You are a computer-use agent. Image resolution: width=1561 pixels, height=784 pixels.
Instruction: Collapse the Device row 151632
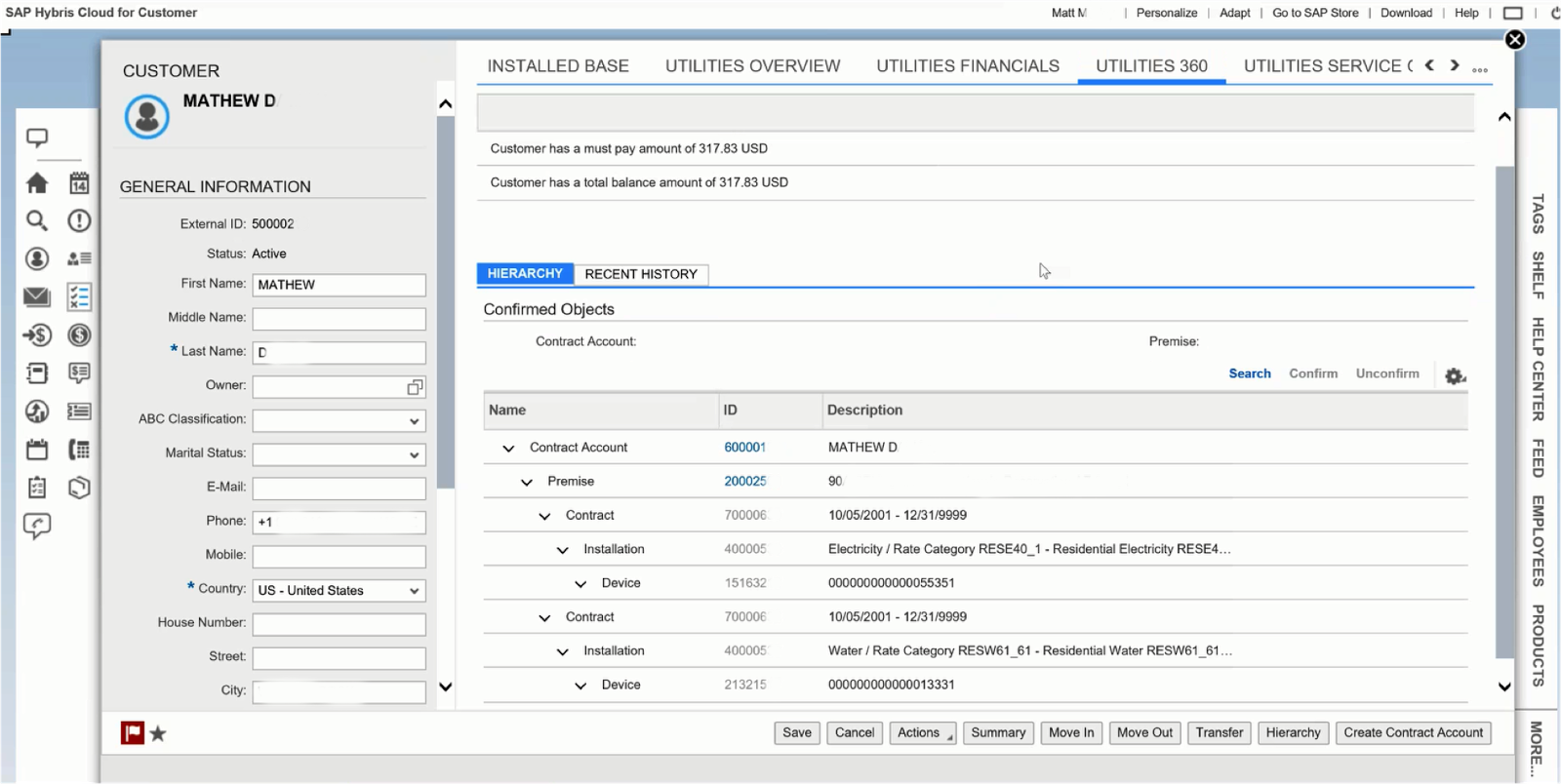click(x=580, y=585)
